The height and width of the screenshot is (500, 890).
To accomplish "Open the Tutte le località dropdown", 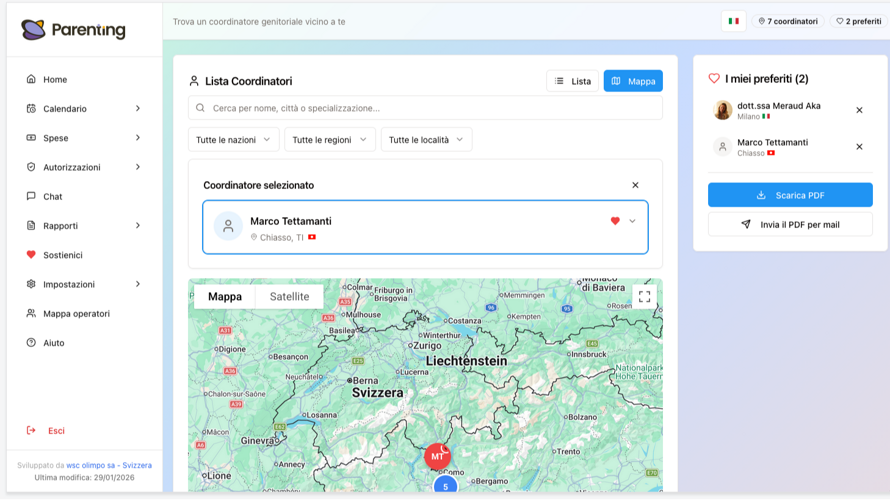I will tap(426, 140).
